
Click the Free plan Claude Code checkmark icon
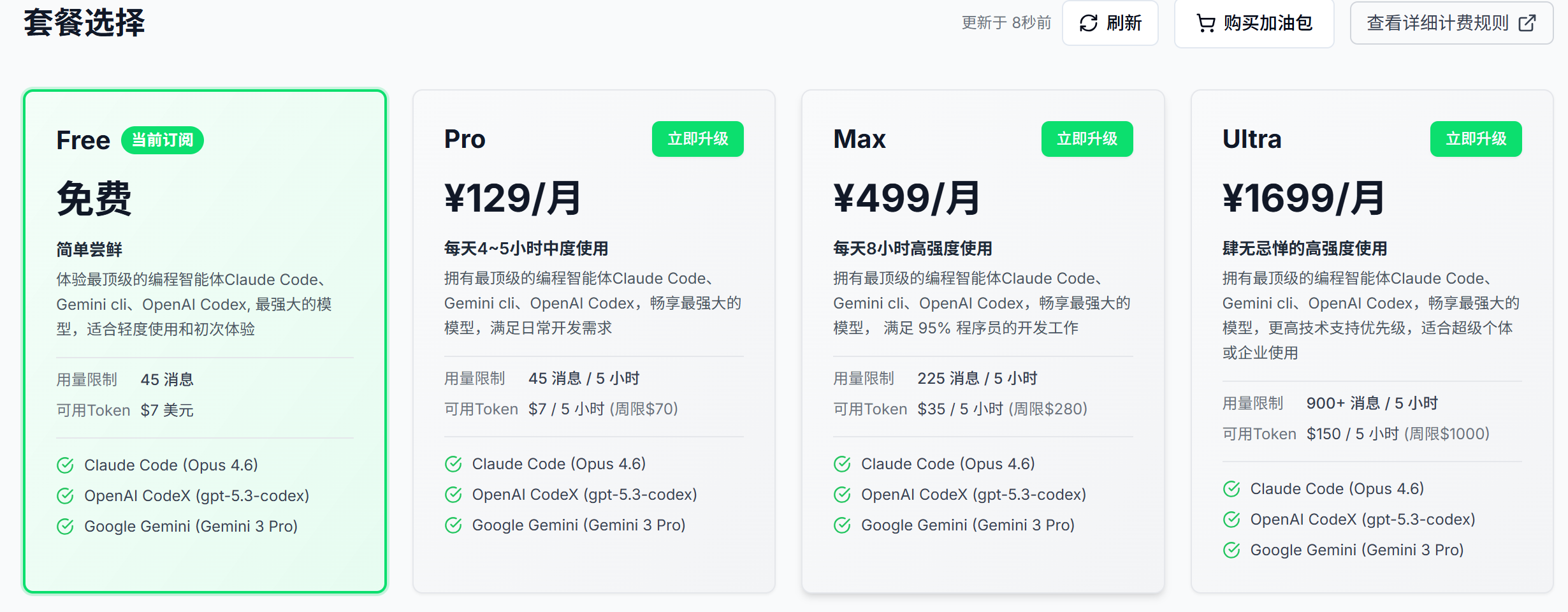coord(65,465)
